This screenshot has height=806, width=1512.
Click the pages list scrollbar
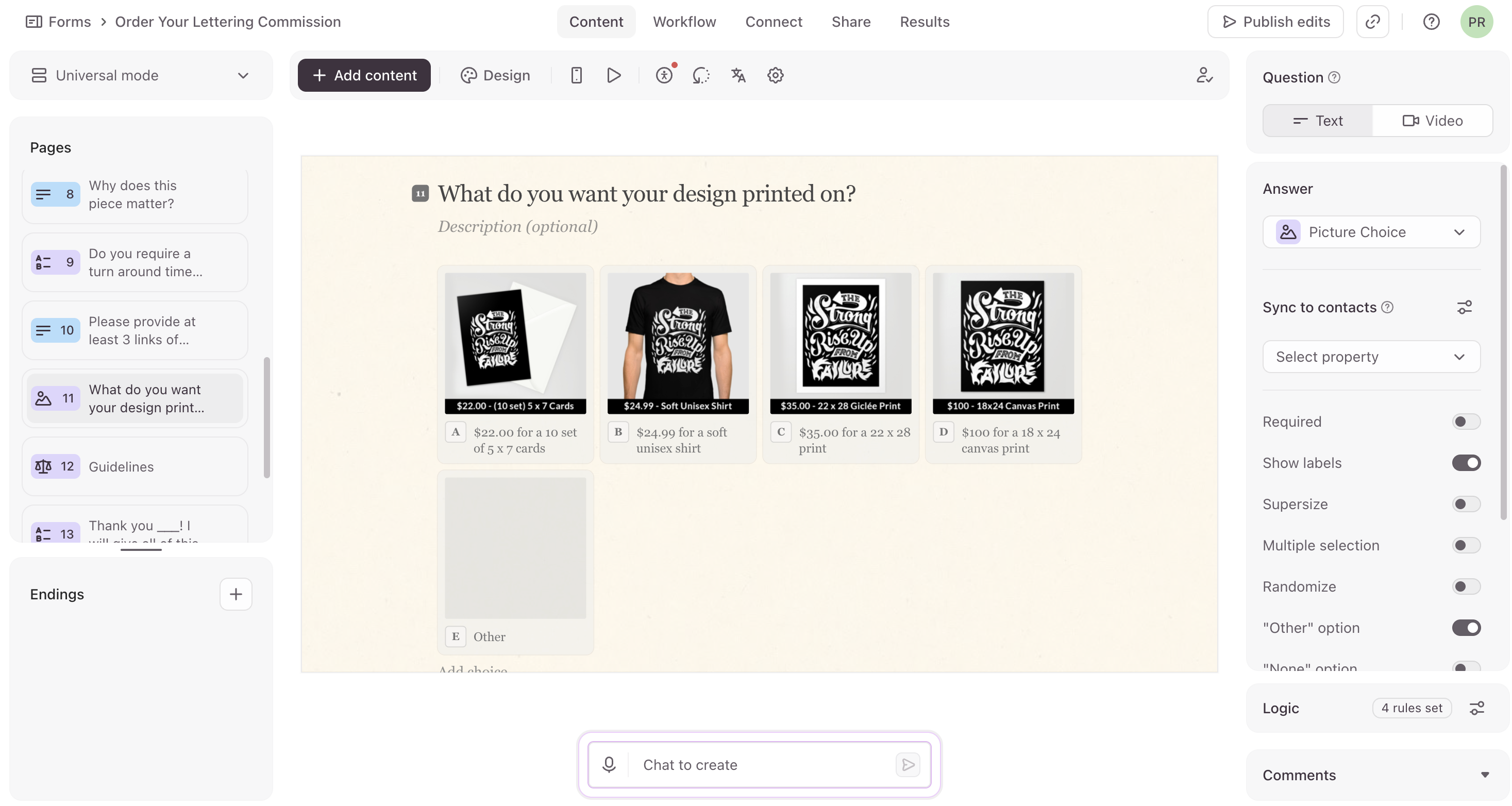266,417
